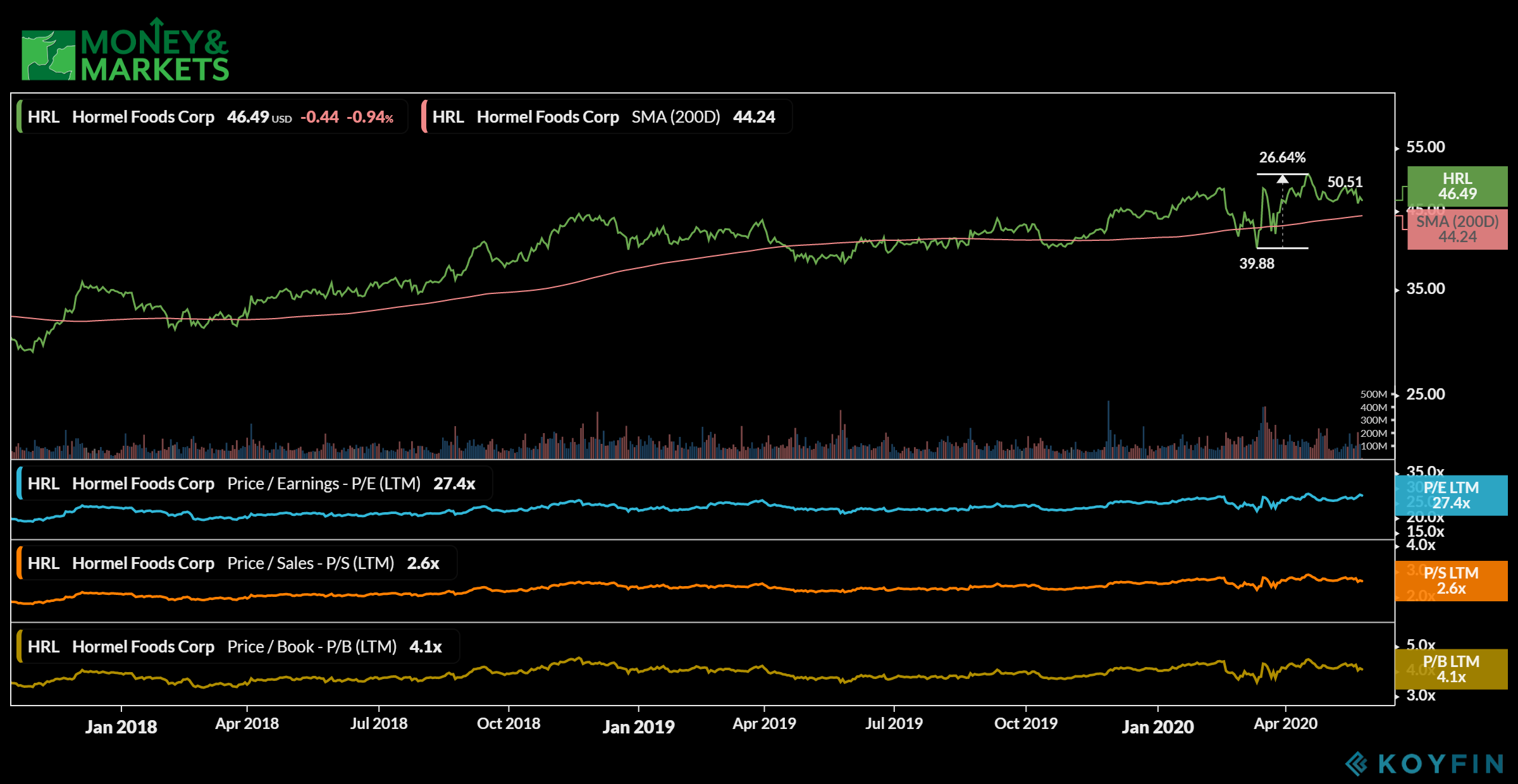Click the green HRL 46.49 axis label
The height and width of the screenshot is (784, 1518).
click(x=1457, y=187)
